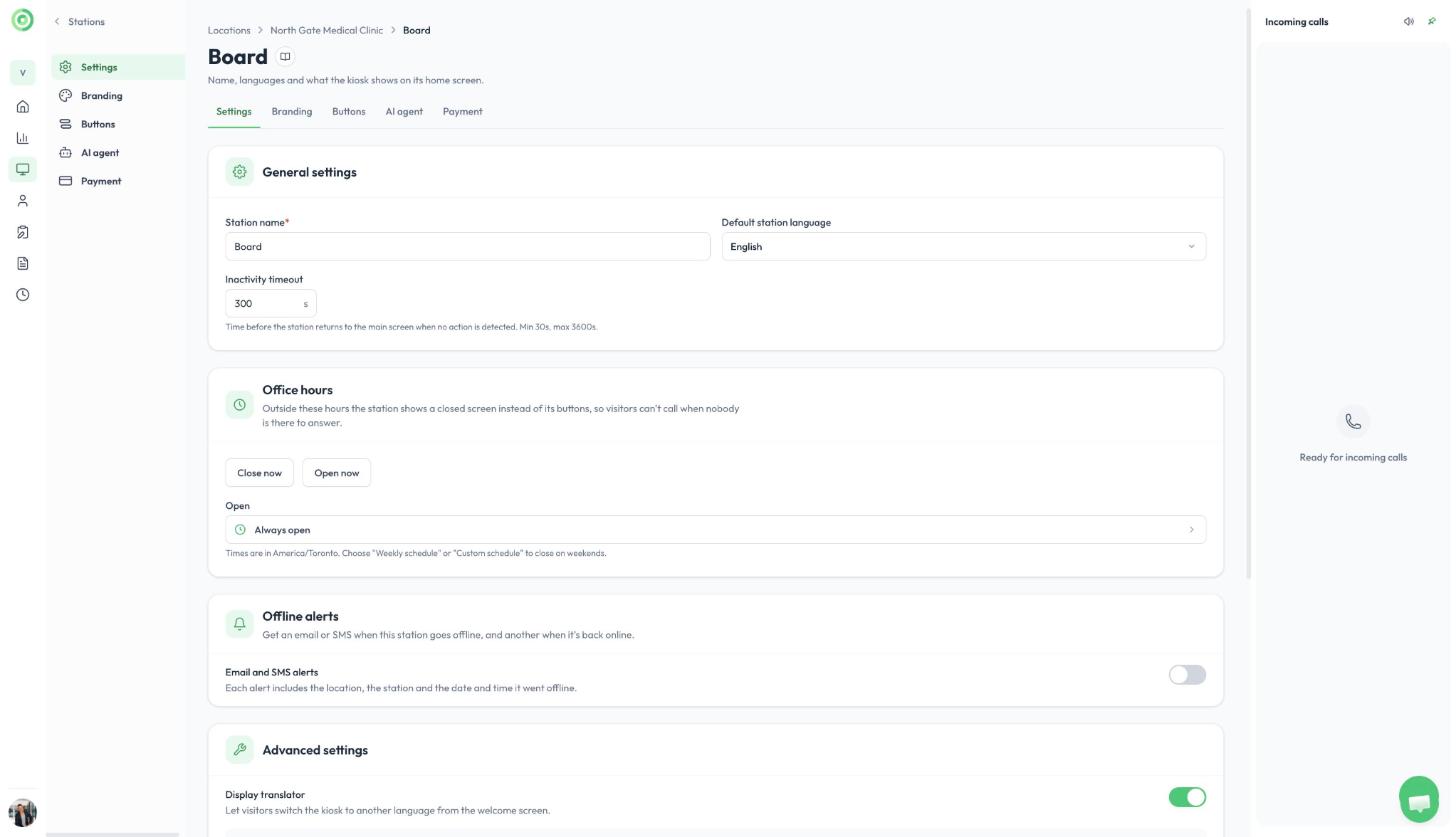Open the document icon in left rail
This screenshot has height=837, width=1456.
click(23, 264)
